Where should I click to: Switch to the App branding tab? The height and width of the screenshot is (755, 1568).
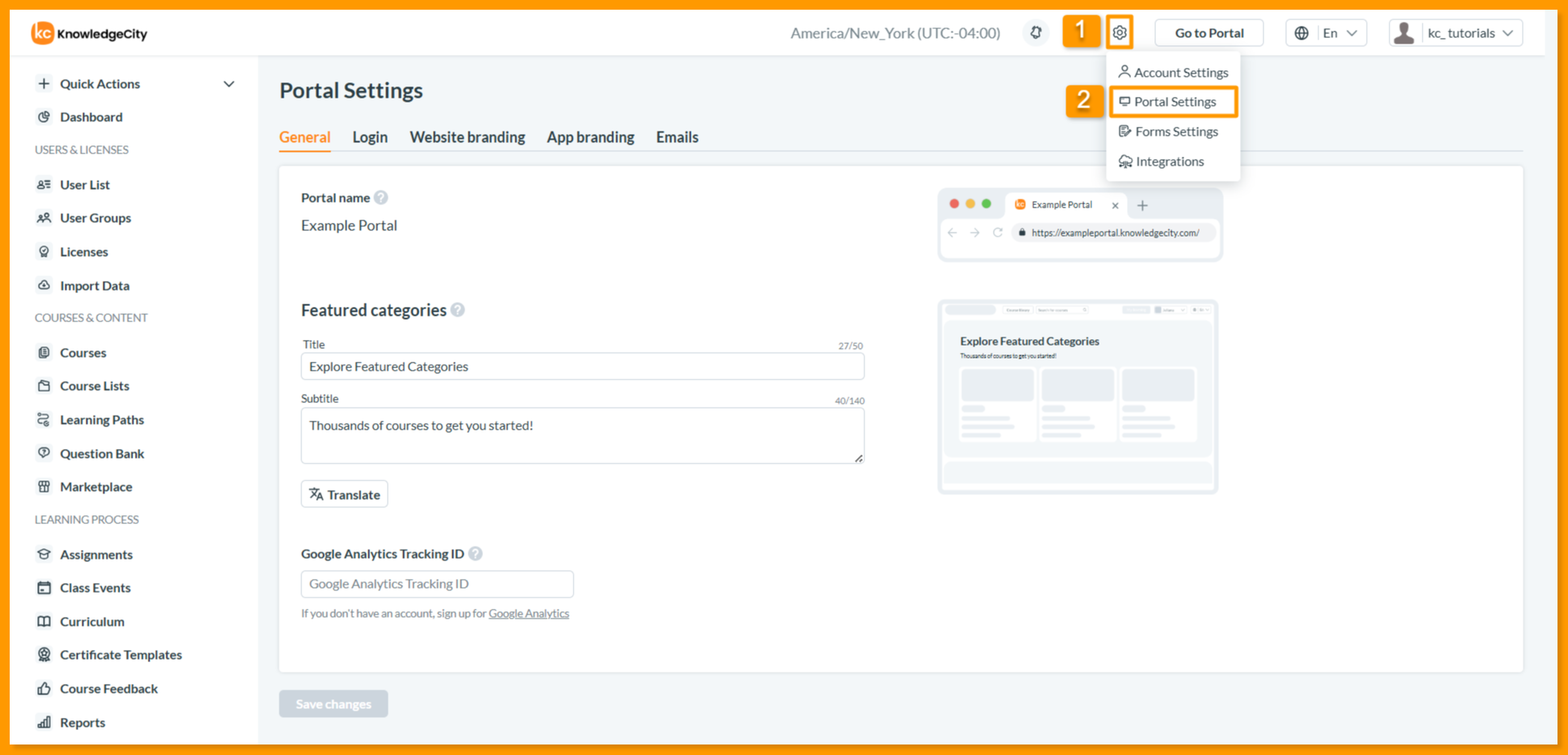pos(591,137)
